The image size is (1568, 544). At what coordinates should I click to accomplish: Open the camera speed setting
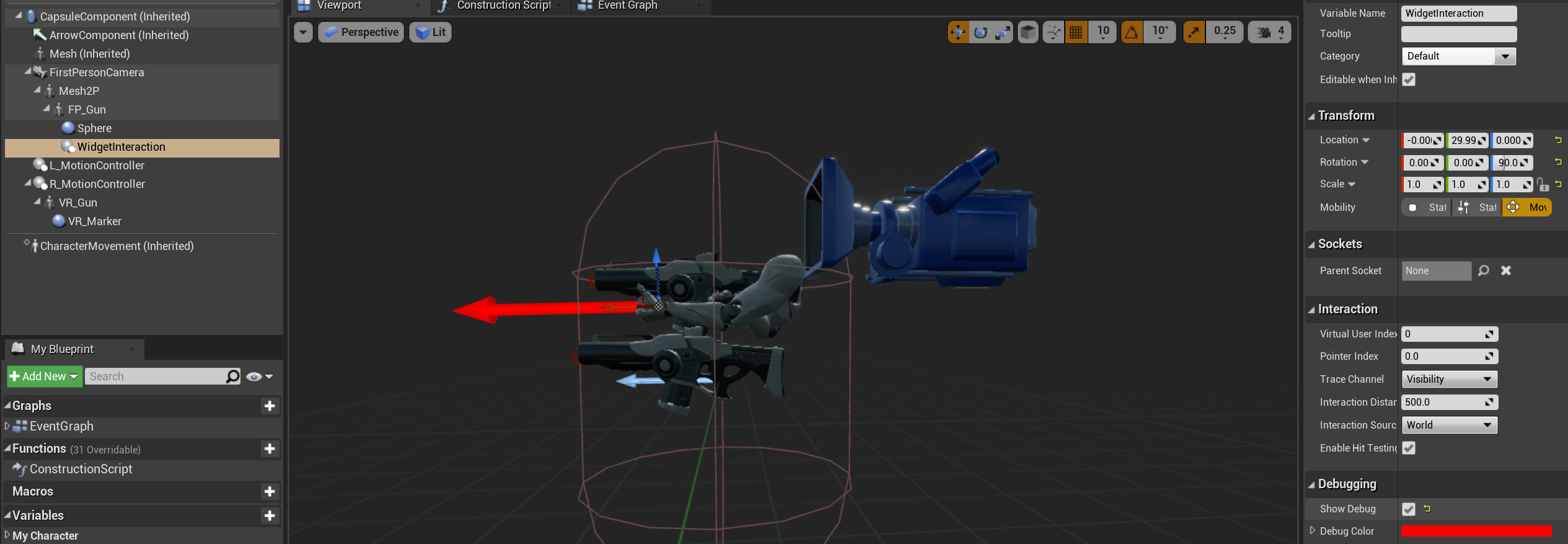1269,32
